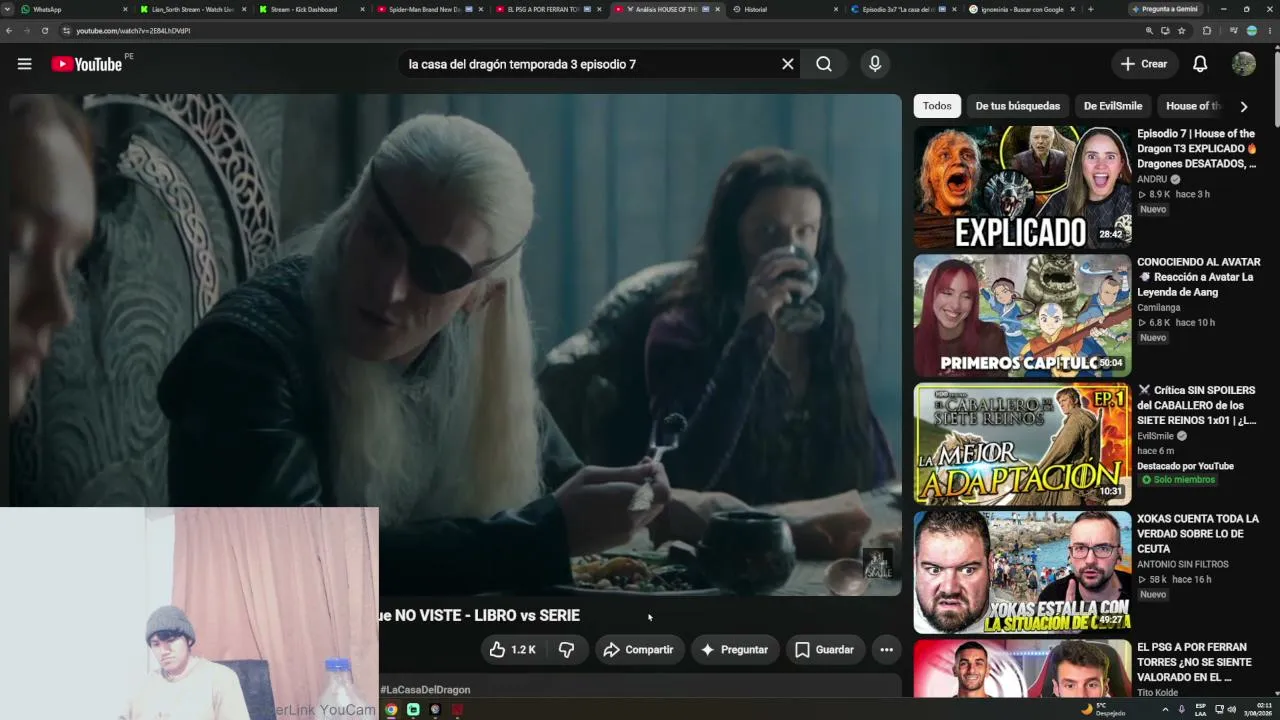Click the Camilanga channel name
The height and width of the screenshot is (720, 1280).
click(1159, 308)
